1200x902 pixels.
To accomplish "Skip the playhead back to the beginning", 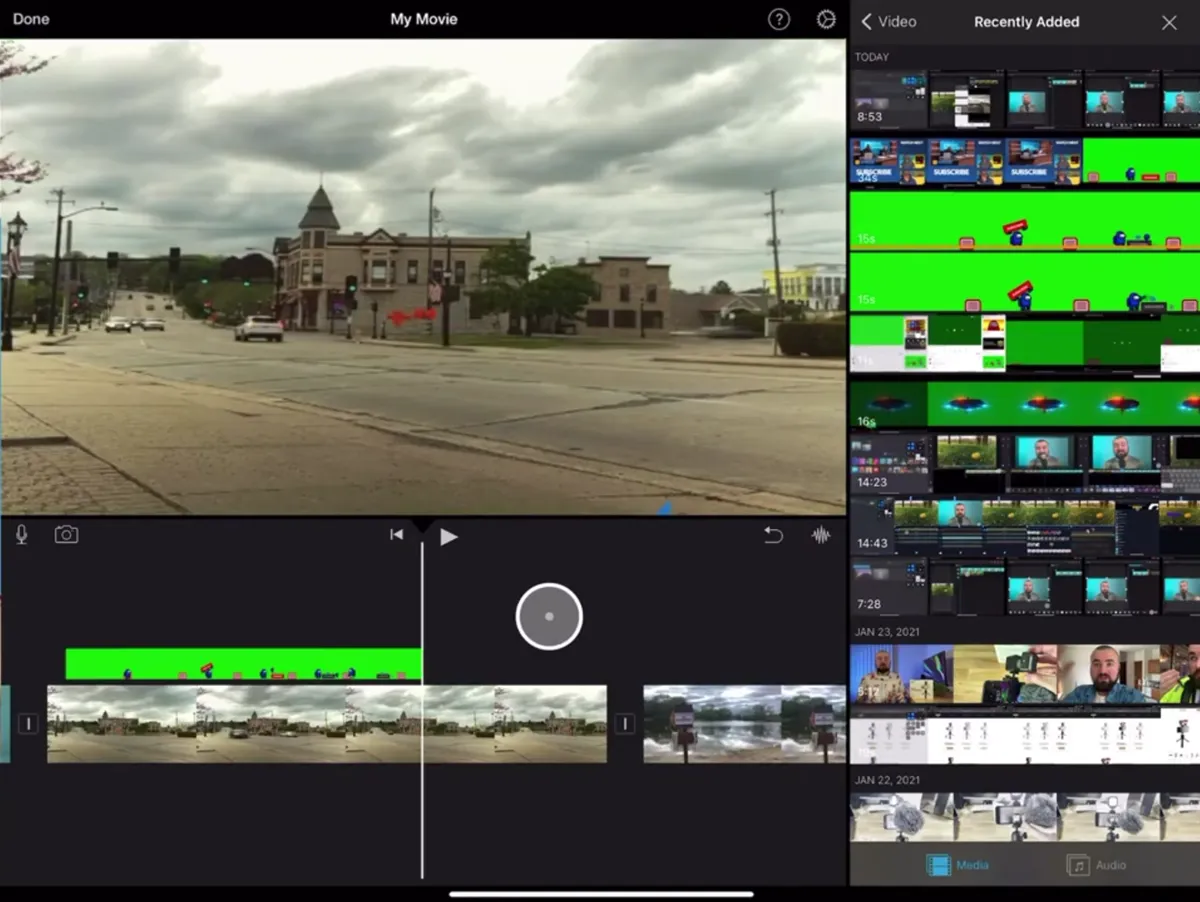I will click(x=397, y=534).
